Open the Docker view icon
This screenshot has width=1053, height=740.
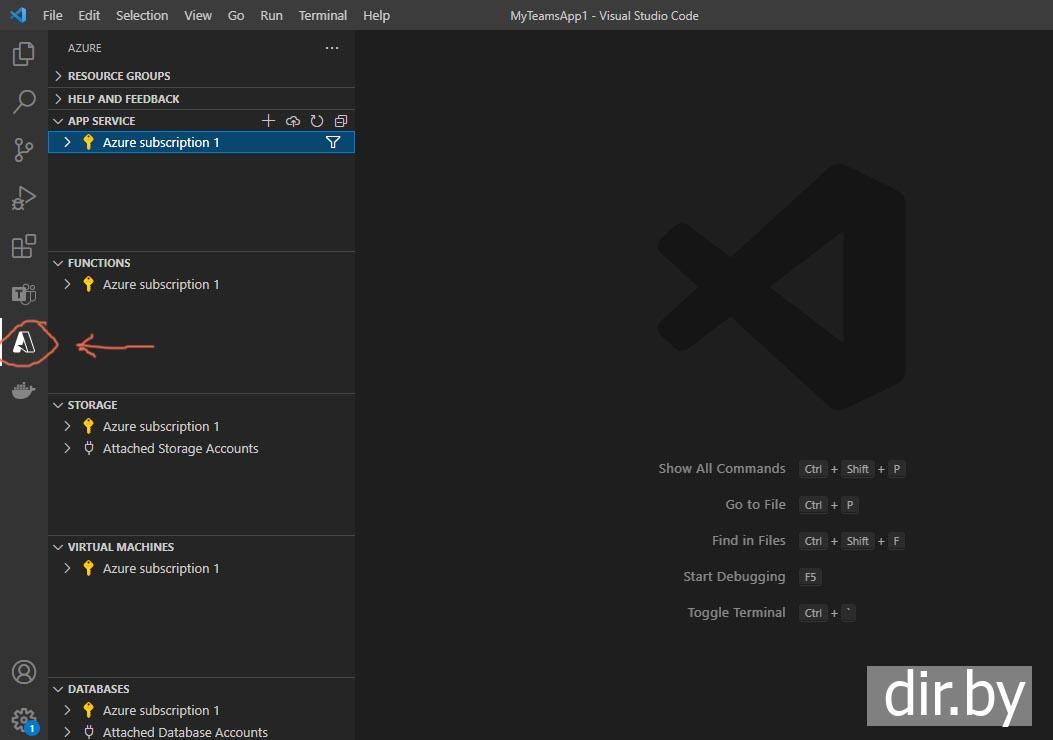[24, 390]
